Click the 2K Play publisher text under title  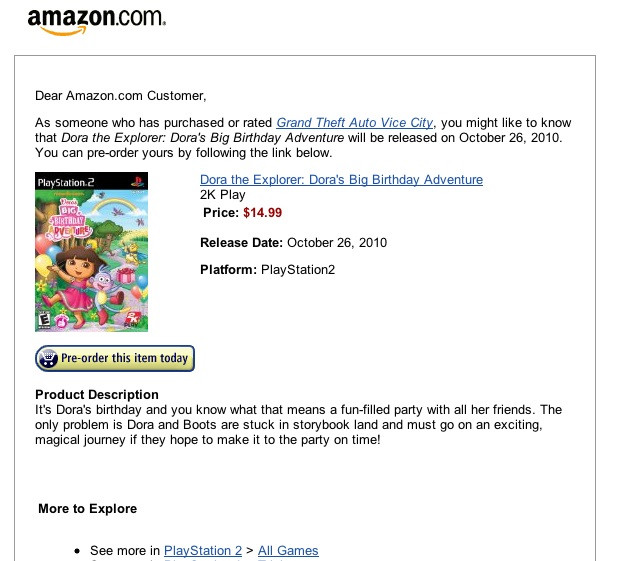tap(224, 196)
